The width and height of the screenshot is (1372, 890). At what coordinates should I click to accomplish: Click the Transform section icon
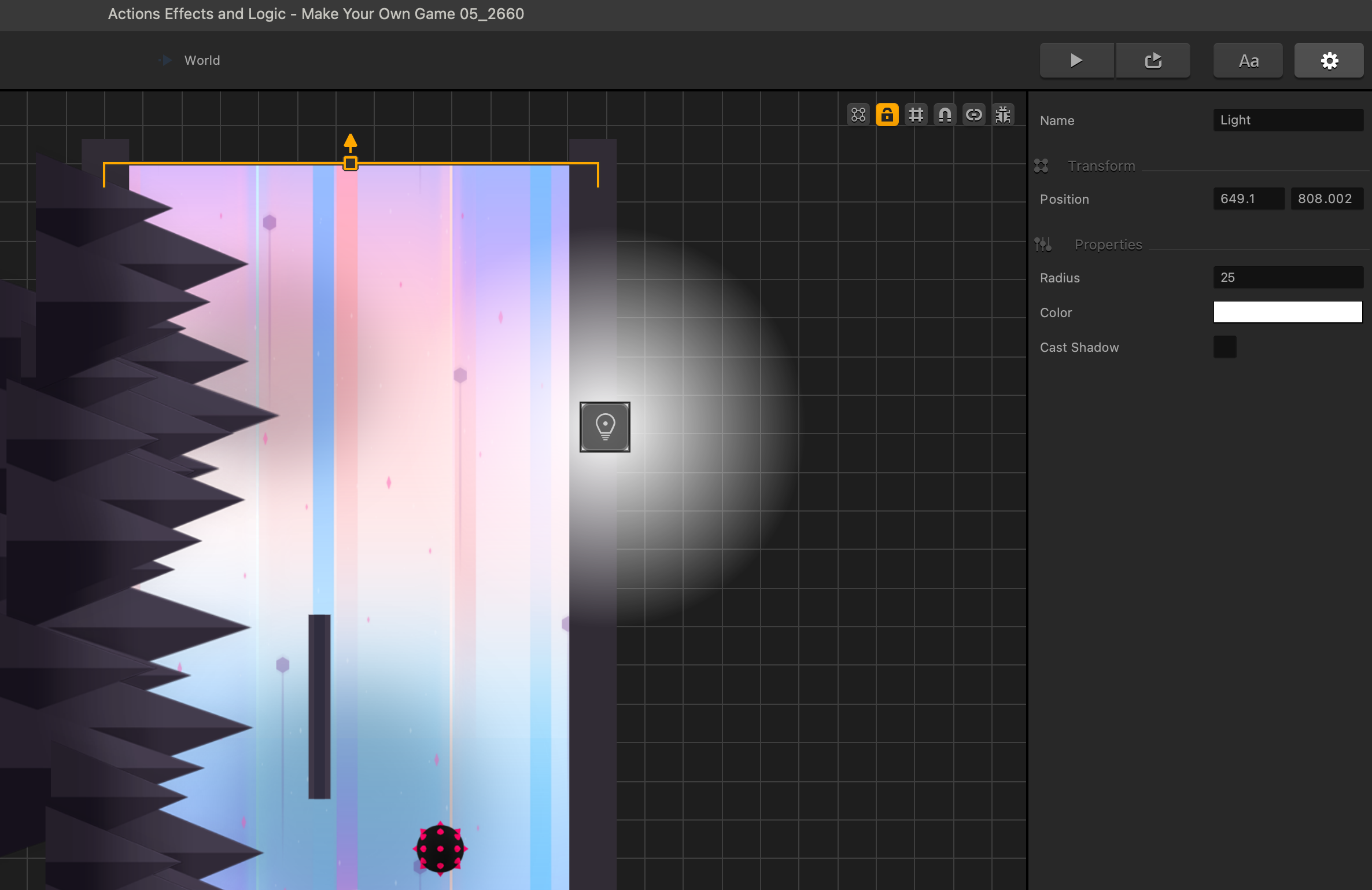pos(1041,166)
